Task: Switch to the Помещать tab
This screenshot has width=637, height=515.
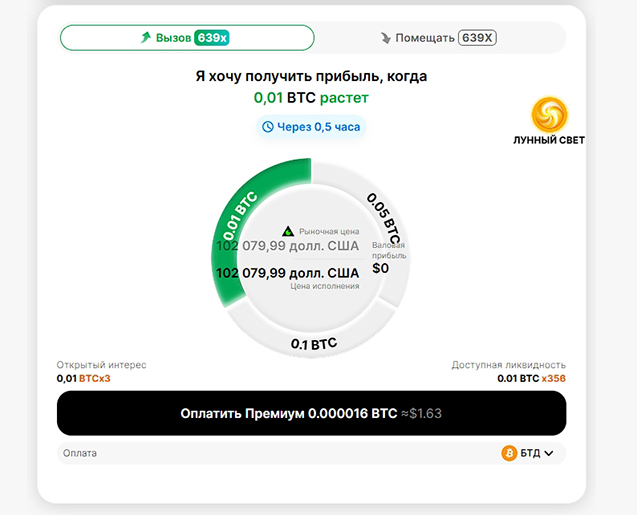Action: pyautogui.click(x=438, y=38)
